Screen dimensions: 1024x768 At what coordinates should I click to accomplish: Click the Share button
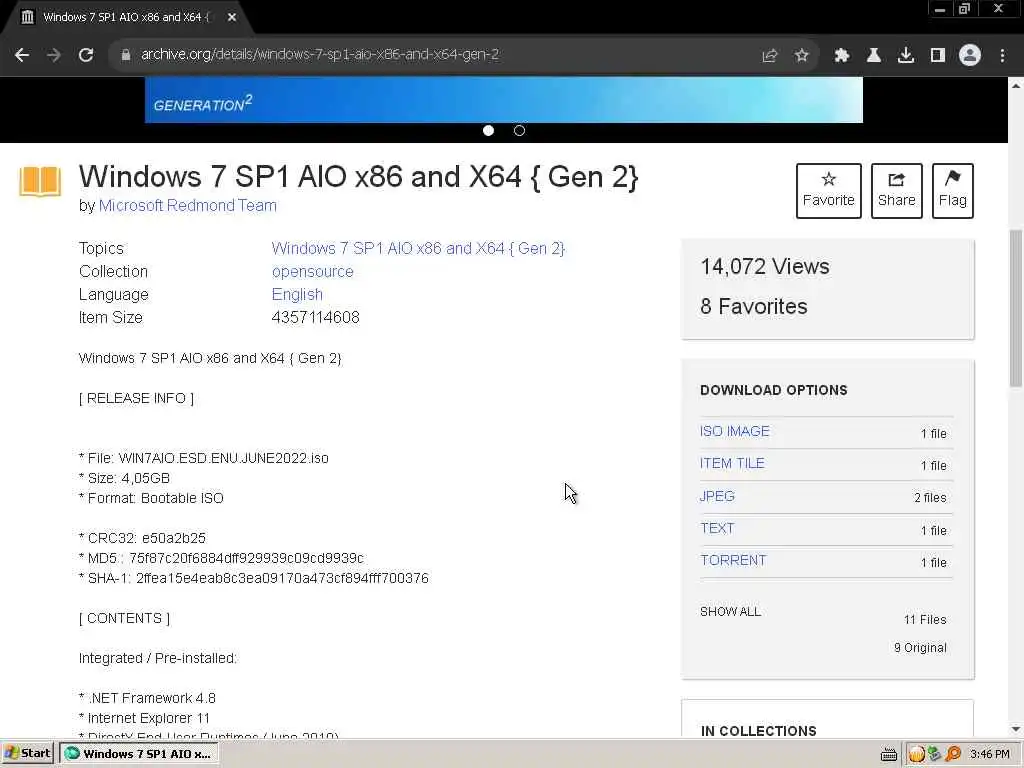897,191
